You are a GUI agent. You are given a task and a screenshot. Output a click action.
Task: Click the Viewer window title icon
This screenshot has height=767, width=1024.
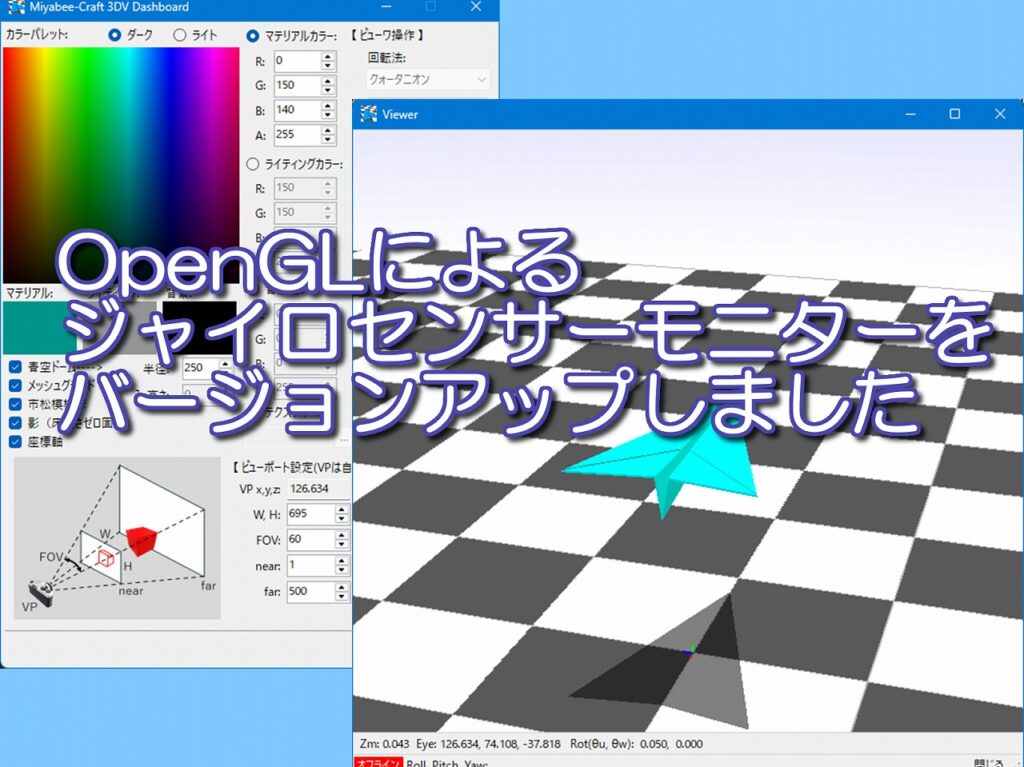click(x=369, y=114)
